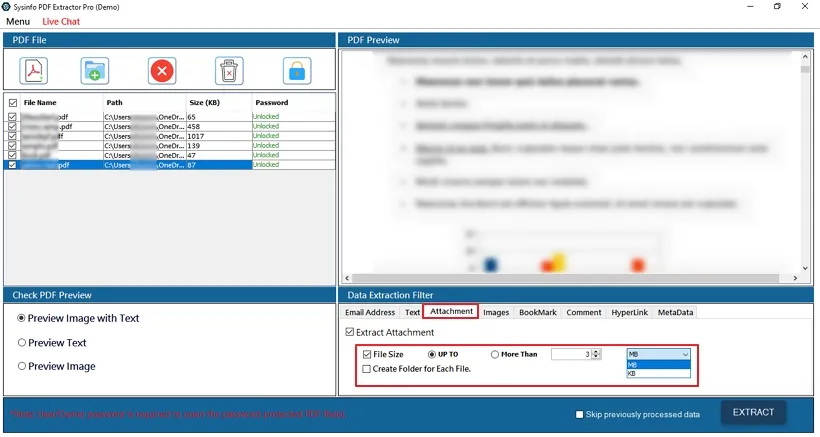Enable Skip previously processed data
Viewport: 820px width, 437px height.
pyautogui.click(x=579, y=414)
